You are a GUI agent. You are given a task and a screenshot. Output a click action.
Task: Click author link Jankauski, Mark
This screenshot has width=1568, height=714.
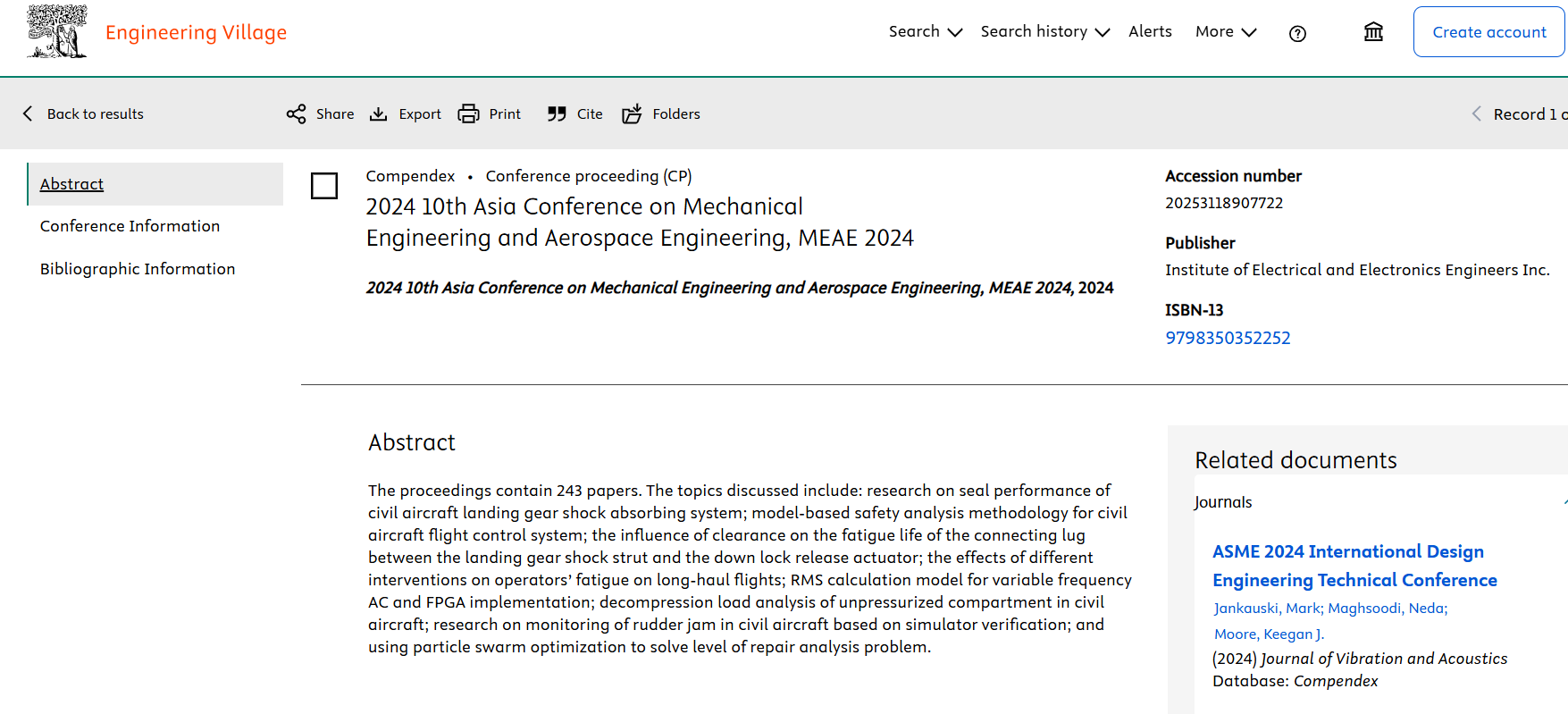1267,609
